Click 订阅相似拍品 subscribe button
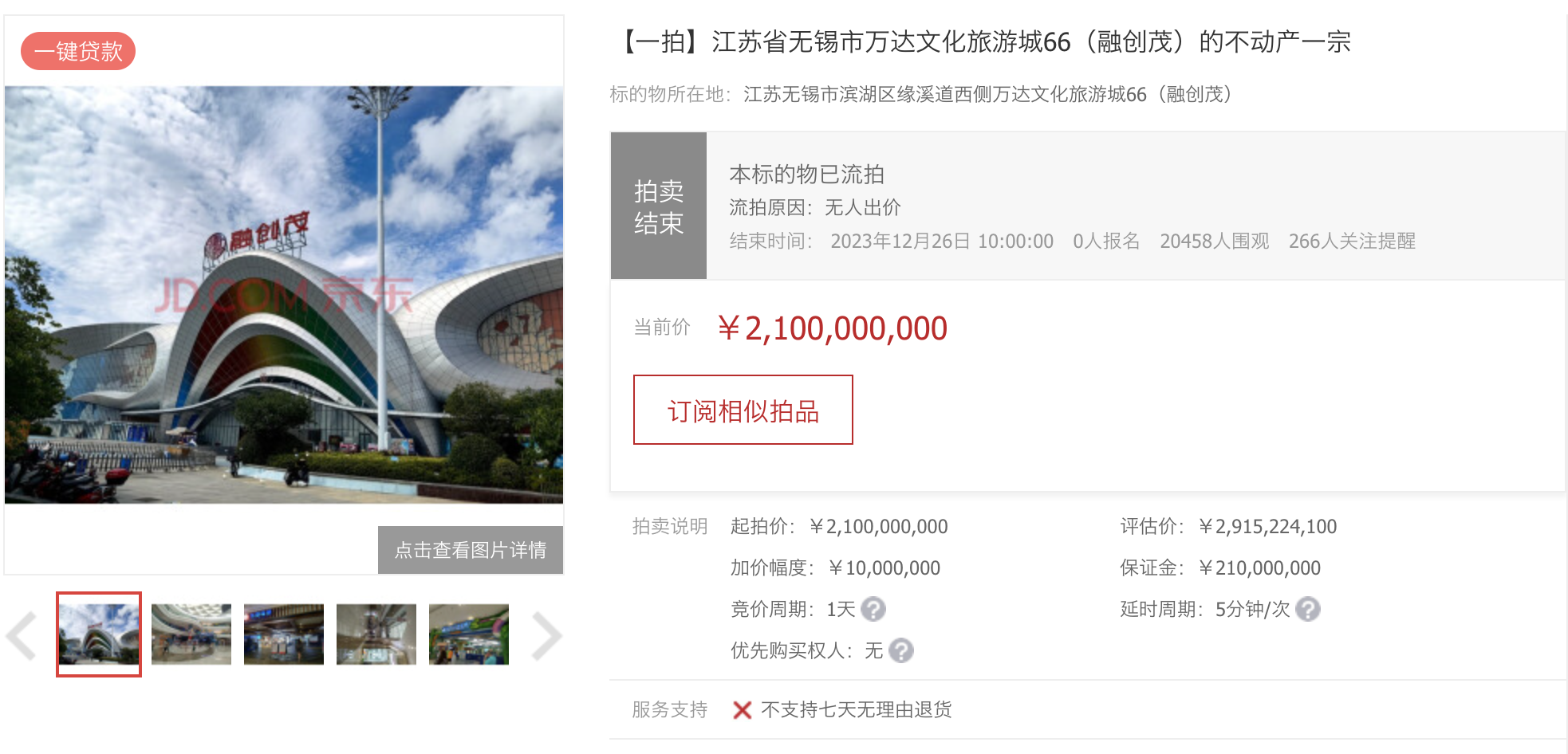The width and height of the screenshot is (1568, 754). (743, 410)
